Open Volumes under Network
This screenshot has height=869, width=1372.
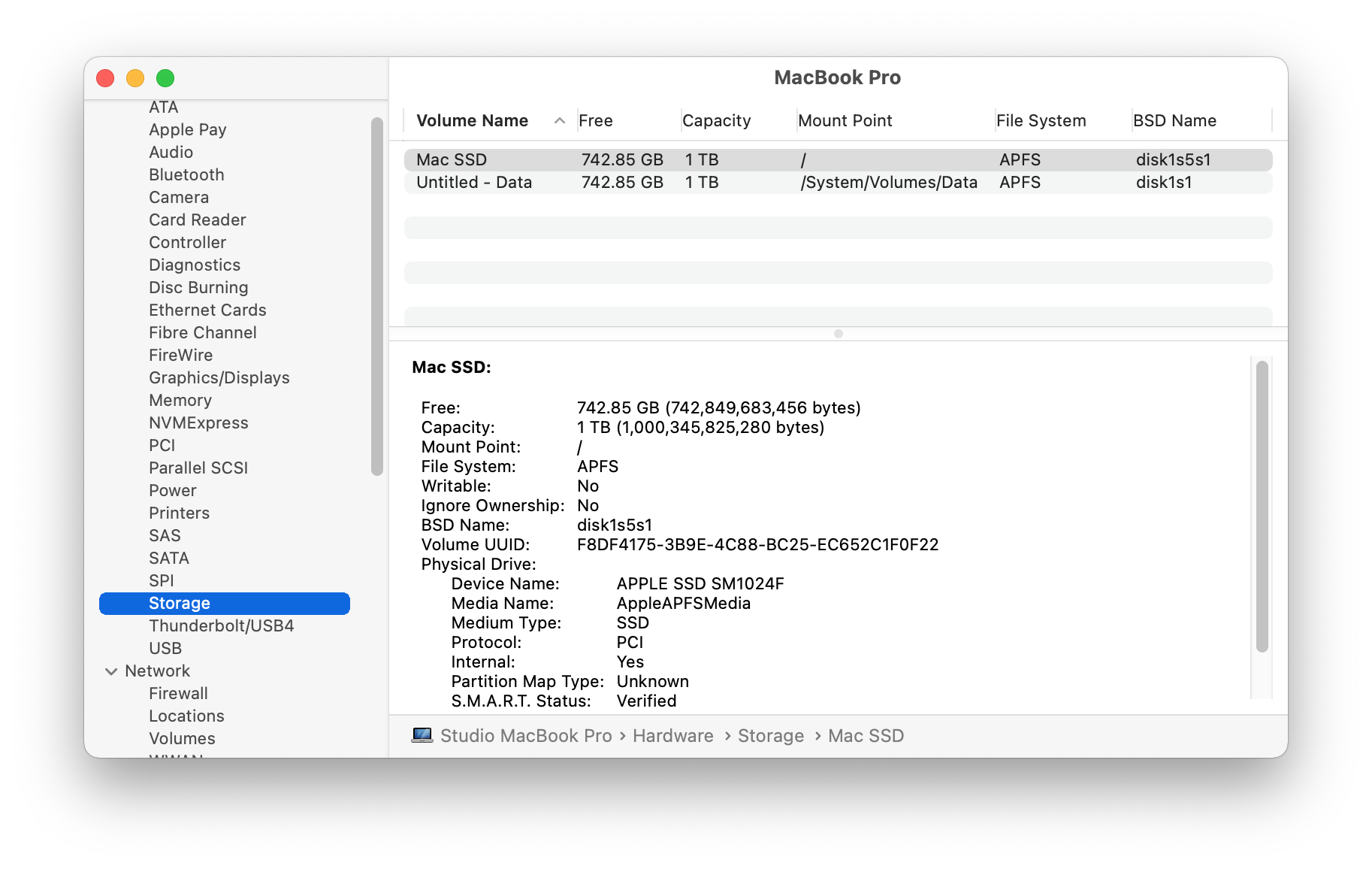pos(183,738)
